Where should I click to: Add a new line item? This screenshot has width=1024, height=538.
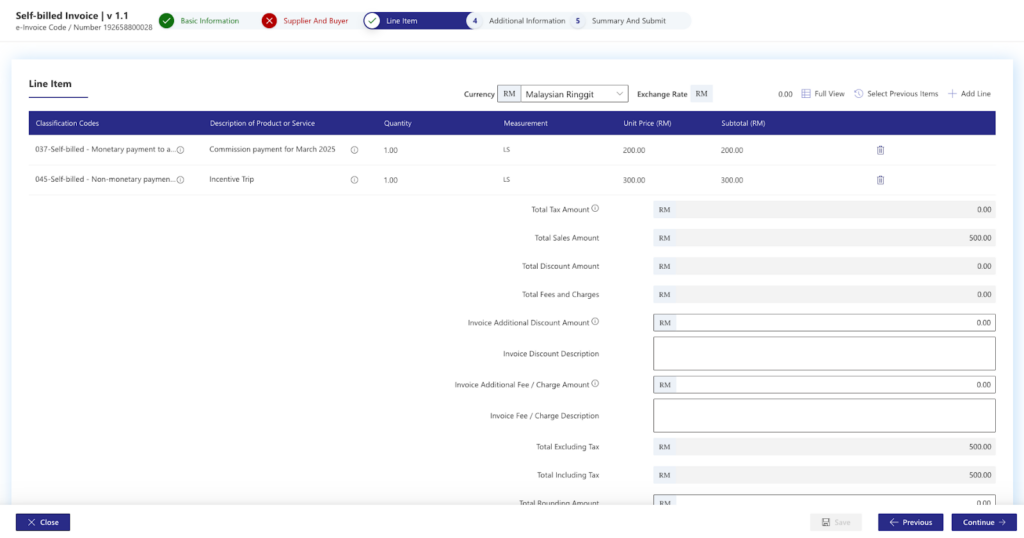click(969, 94)
